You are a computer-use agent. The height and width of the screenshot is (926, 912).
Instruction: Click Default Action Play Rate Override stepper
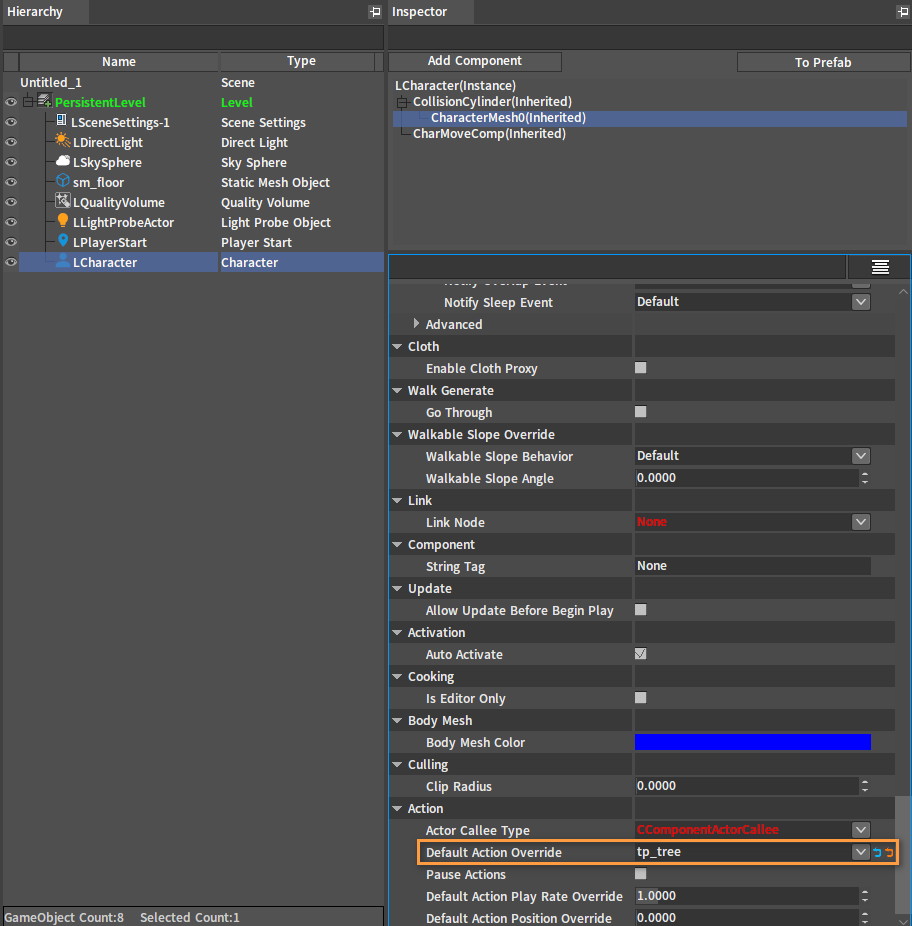pyautogui.click(x=865, y=896)
